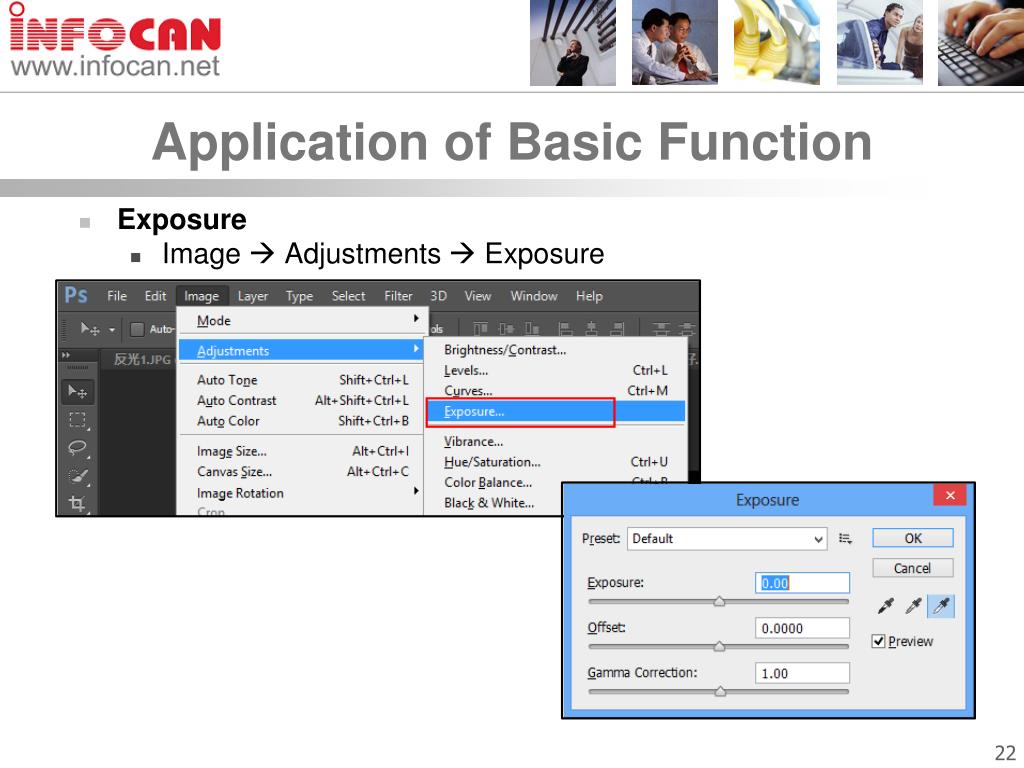Select the Lasso tool
This screenshot has height=768, width=1024.
tap(78, 448)
